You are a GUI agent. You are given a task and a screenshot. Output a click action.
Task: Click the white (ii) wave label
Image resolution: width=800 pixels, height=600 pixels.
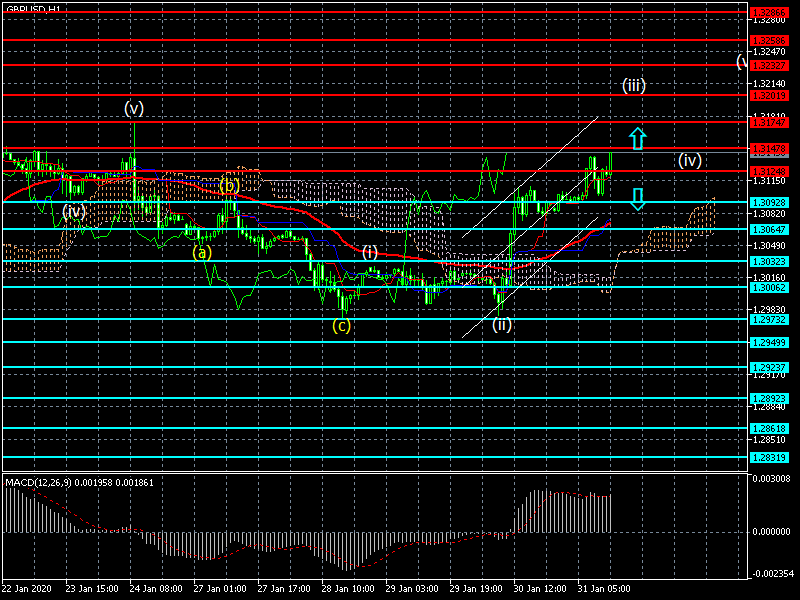pos(502,324)
